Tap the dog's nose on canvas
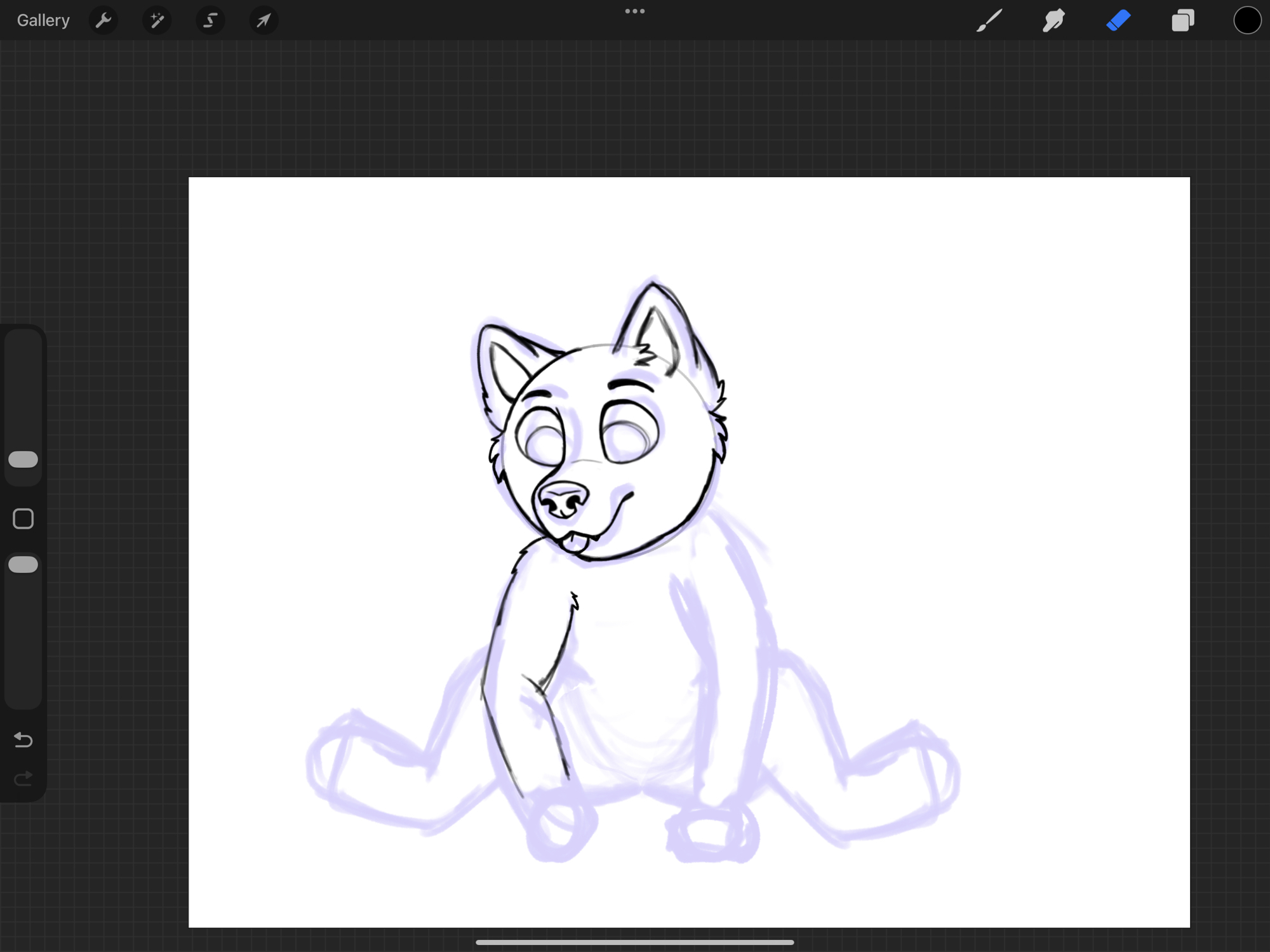This screenshot has height=952, width=1270. [563, 499]
